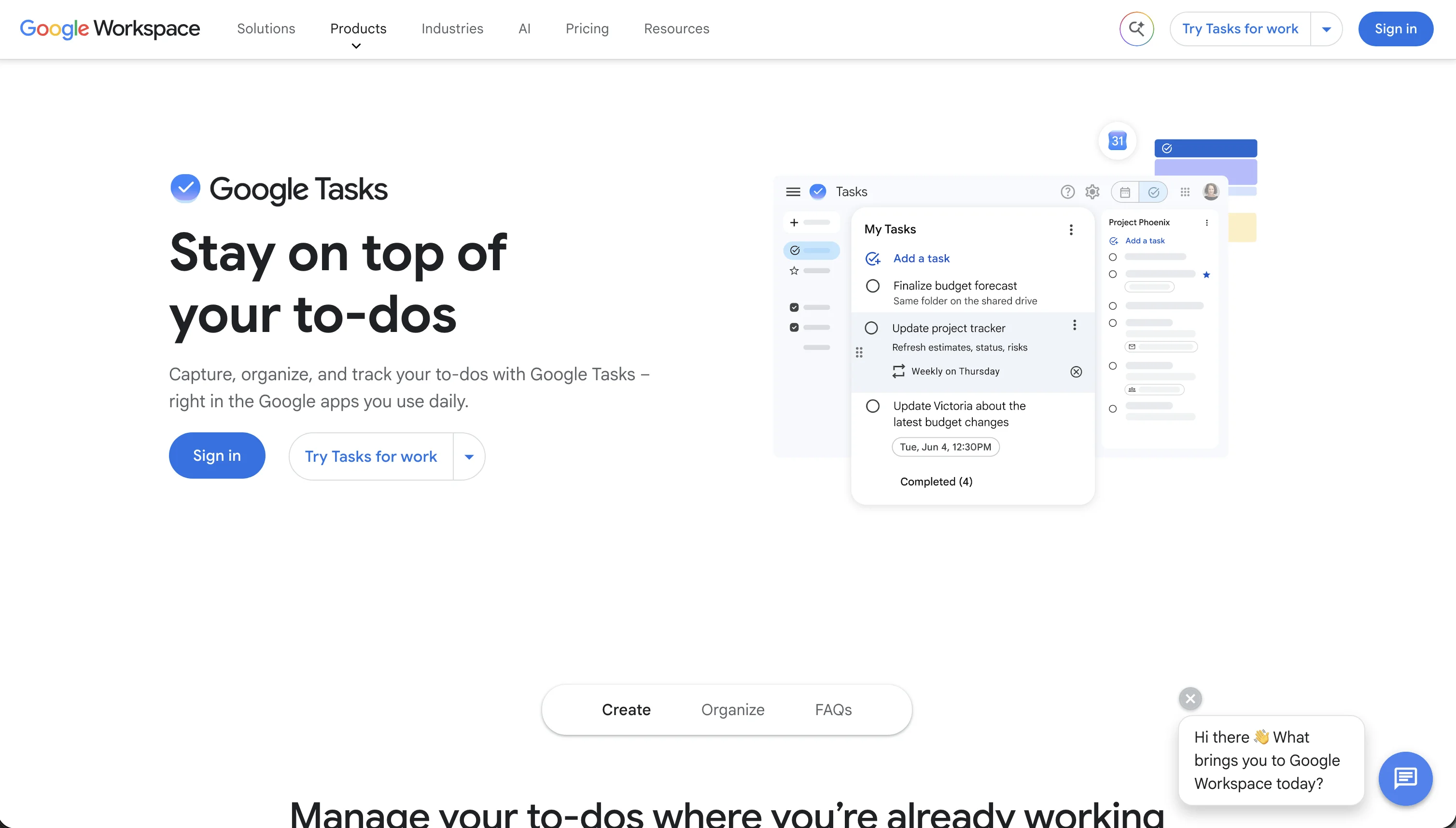Image resolution: width=1456 pixels, height=828 pixels.
Task: Click the Google Tasks checkmark logo
Action: pyautogui.click(x=185, y=188)
